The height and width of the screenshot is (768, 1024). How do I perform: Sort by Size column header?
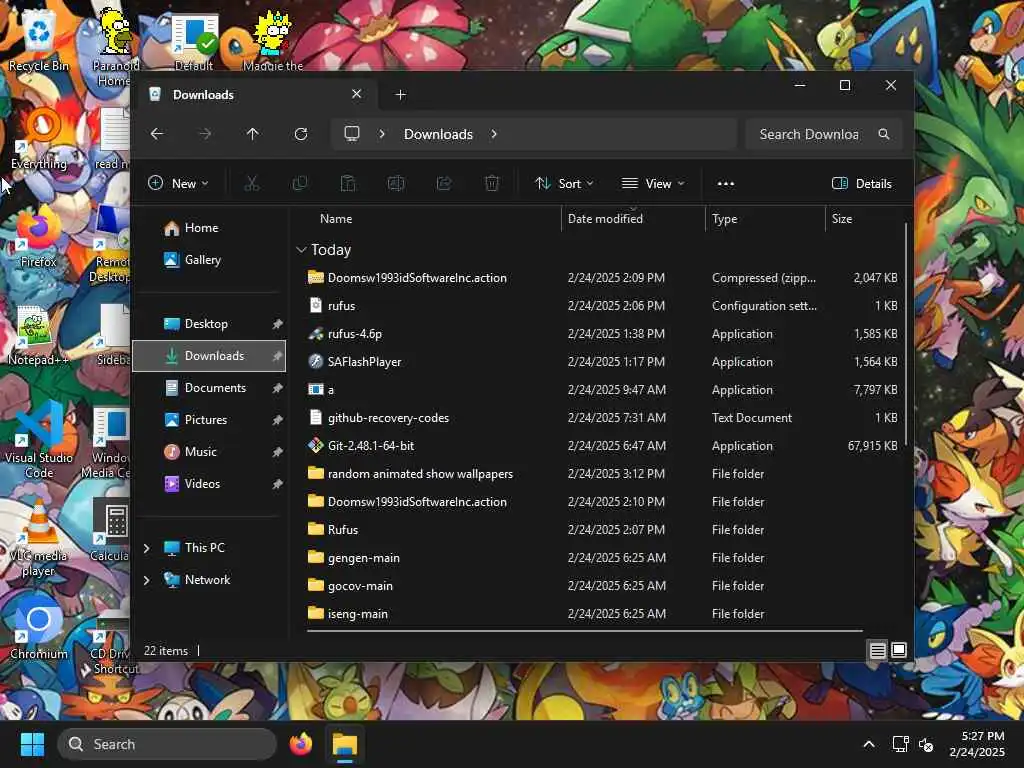[864, 219]
